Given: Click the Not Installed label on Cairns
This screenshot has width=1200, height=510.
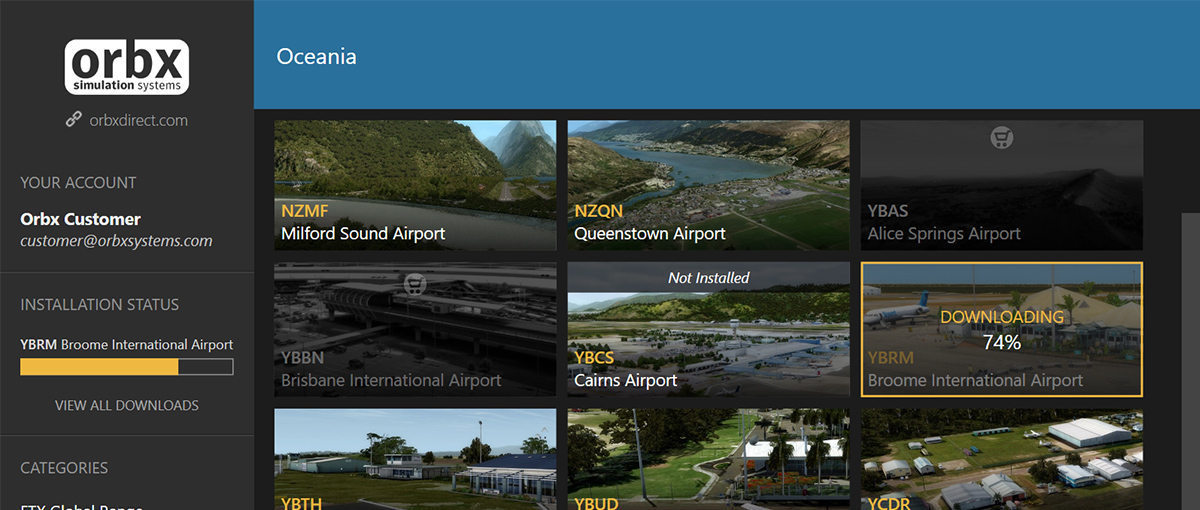Looking at the screenshot, I should pyautogui.click(x=709, y=277).
